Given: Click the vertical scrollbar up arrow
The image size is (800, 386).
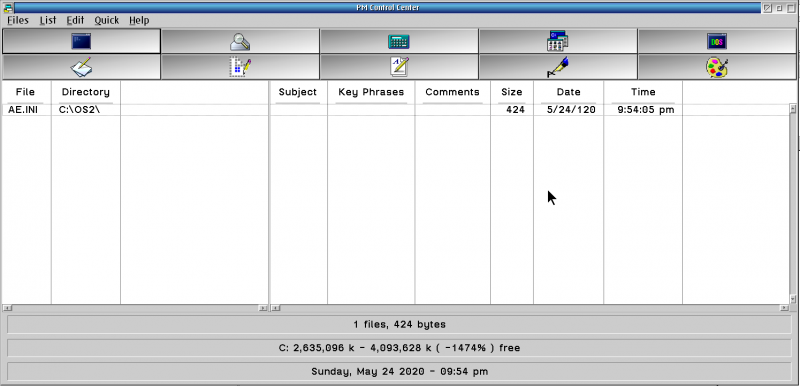Looking at the screenshot, I should pos(793,108).
